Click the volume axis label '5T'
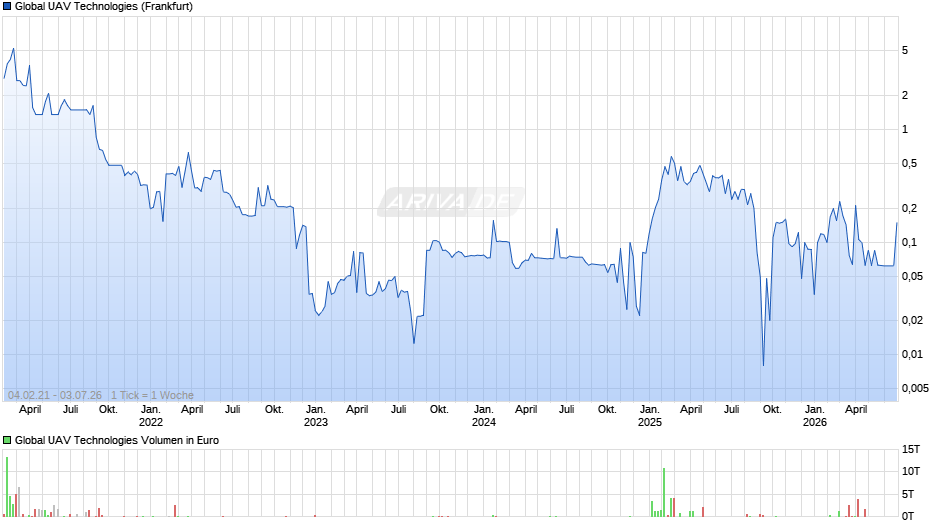The image size is (940, 526). point(908,494)
